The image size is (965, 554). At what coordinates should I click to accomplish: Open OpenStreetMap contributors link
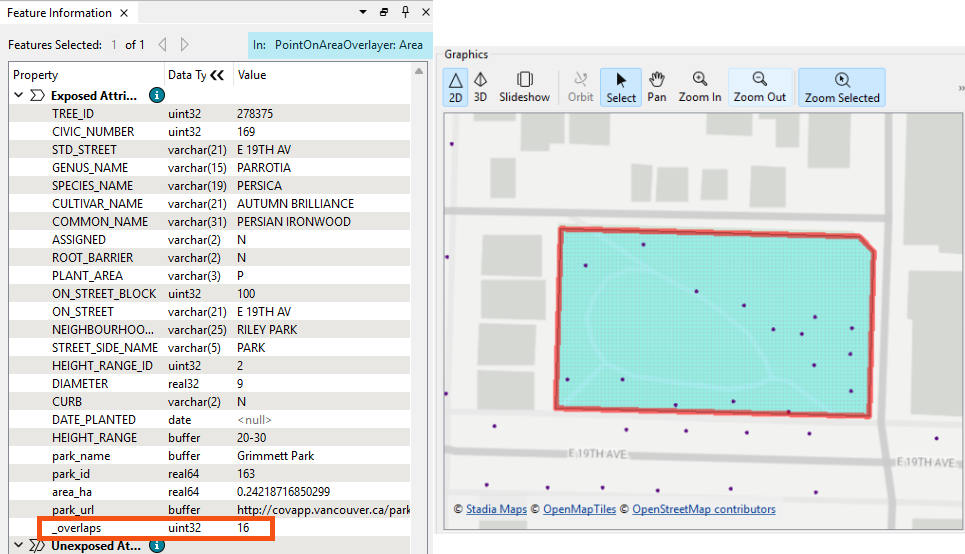703,509
